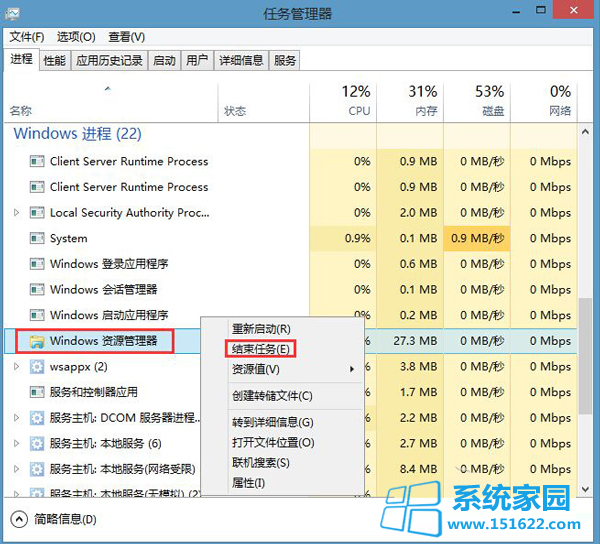Click the vertical scrollbar thumb
600x544 pixels.
(x=585, y=356)
